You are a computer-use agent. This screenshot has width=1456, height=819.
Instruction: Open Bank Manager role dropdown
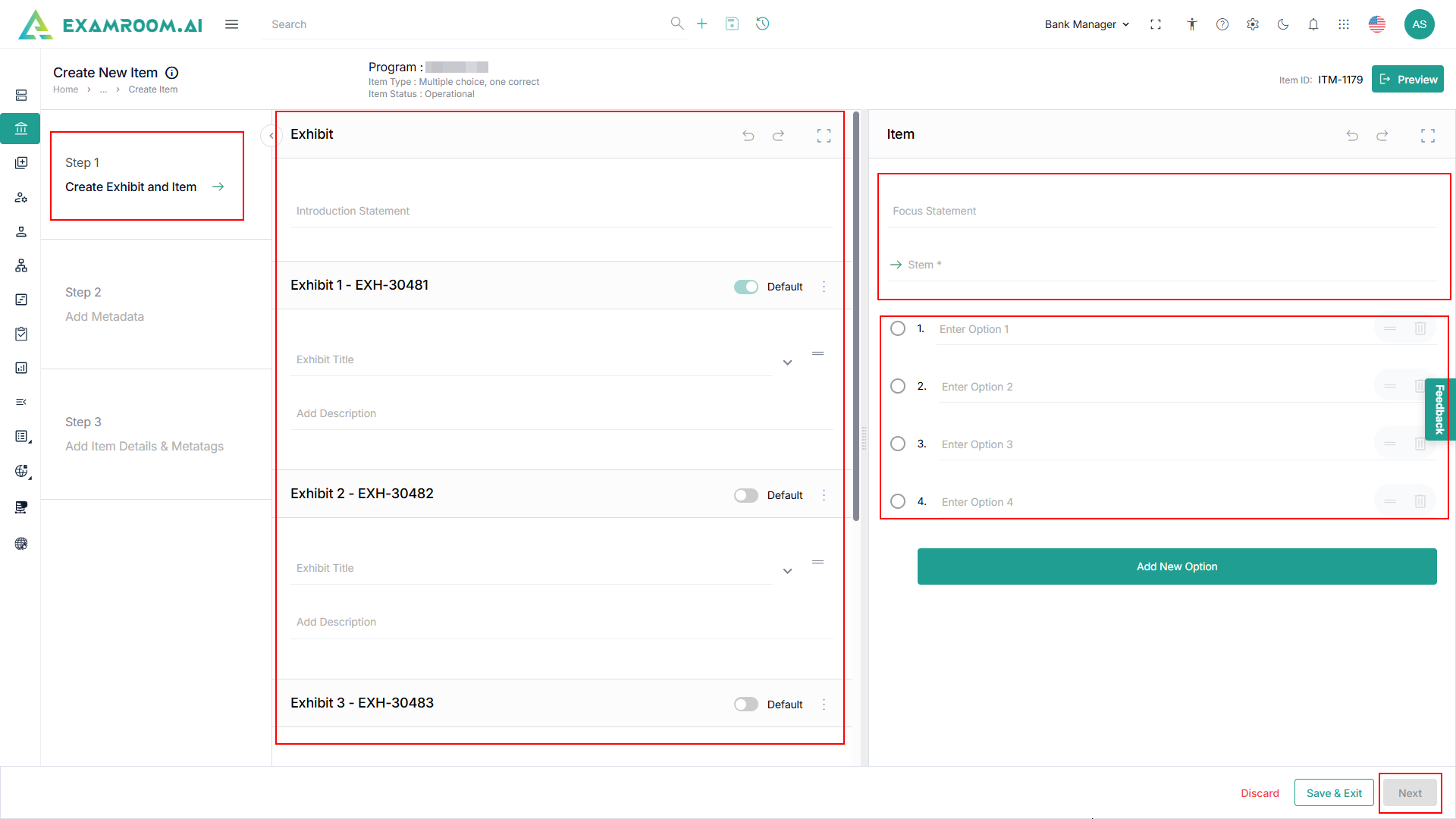click(x=1087, y=24)
